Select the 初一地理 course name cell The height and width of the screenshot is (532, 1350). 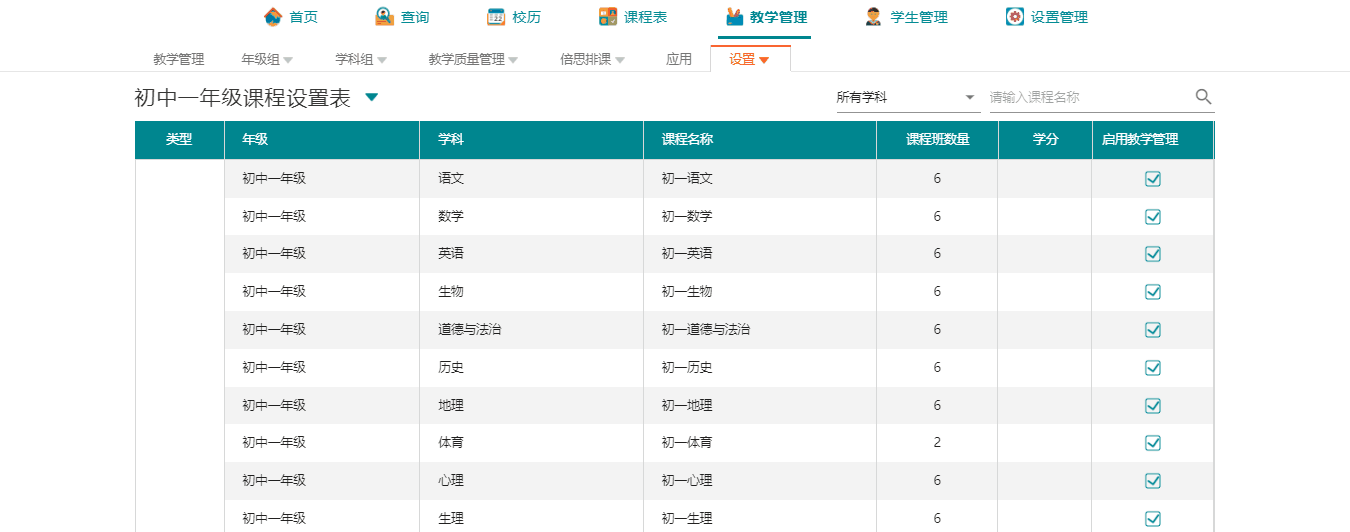pyautogui.click(x=760, y=406)
